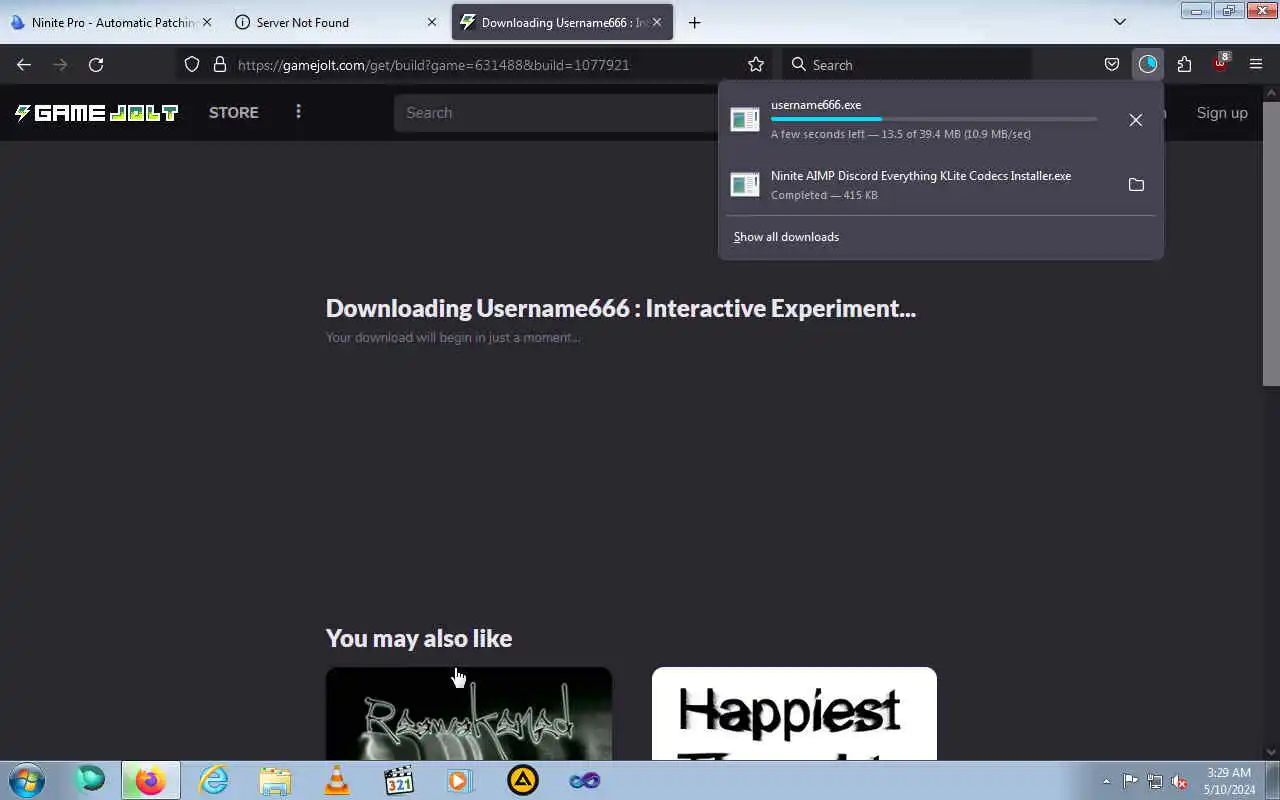Viewport: 1280px width, 800px height.
Task: Open the Happiest game thumbnail
Action: (794, 714)
